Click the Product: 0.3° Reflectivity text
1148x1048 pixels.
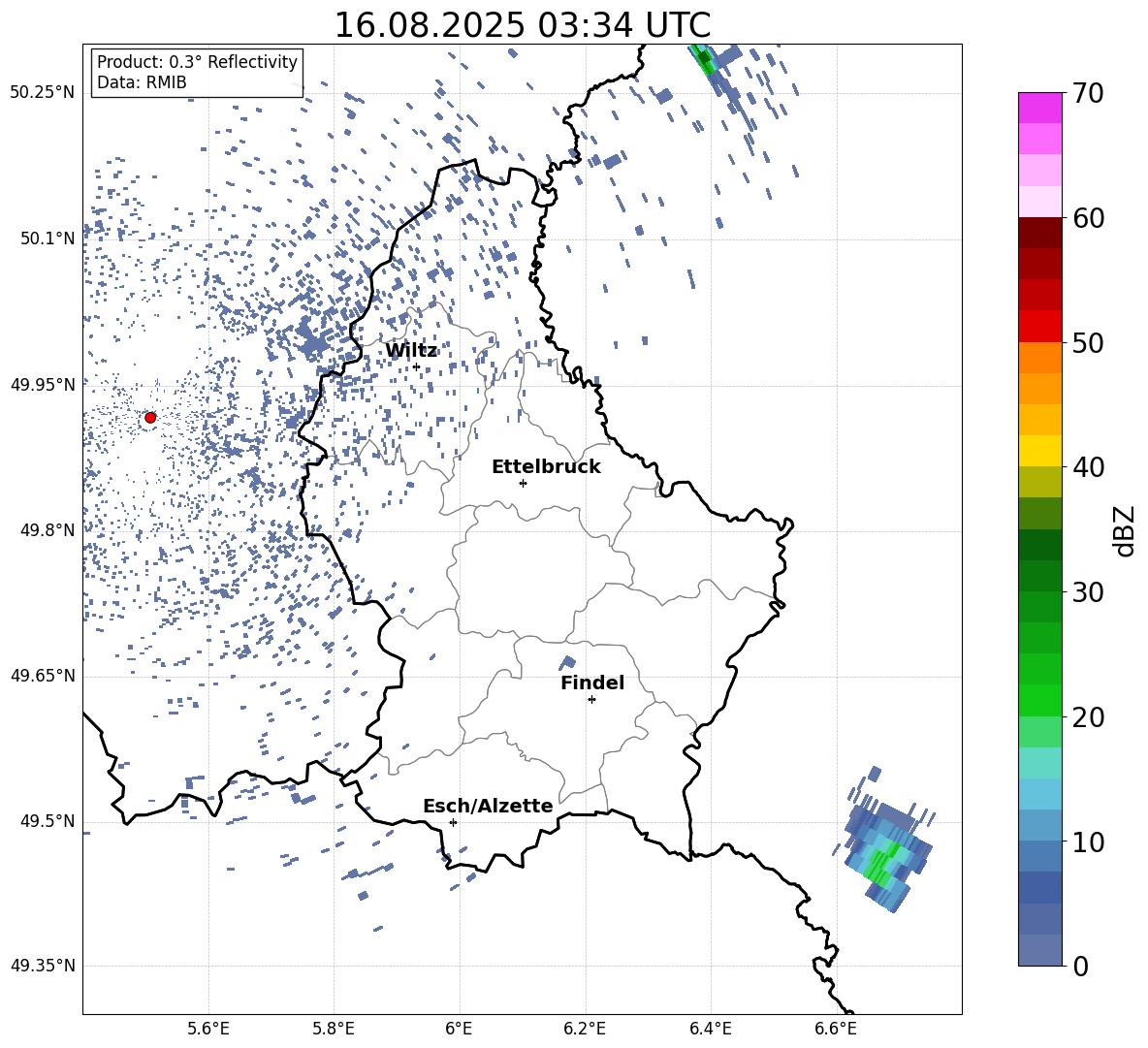click(x=197, y=61)
